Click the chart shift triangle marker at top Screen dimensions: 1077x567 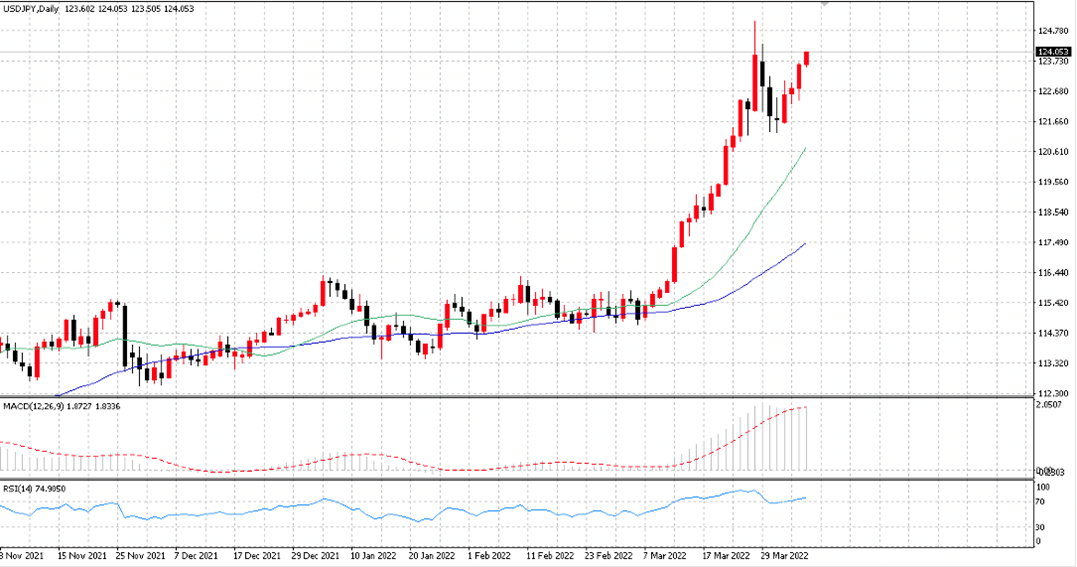825,3
